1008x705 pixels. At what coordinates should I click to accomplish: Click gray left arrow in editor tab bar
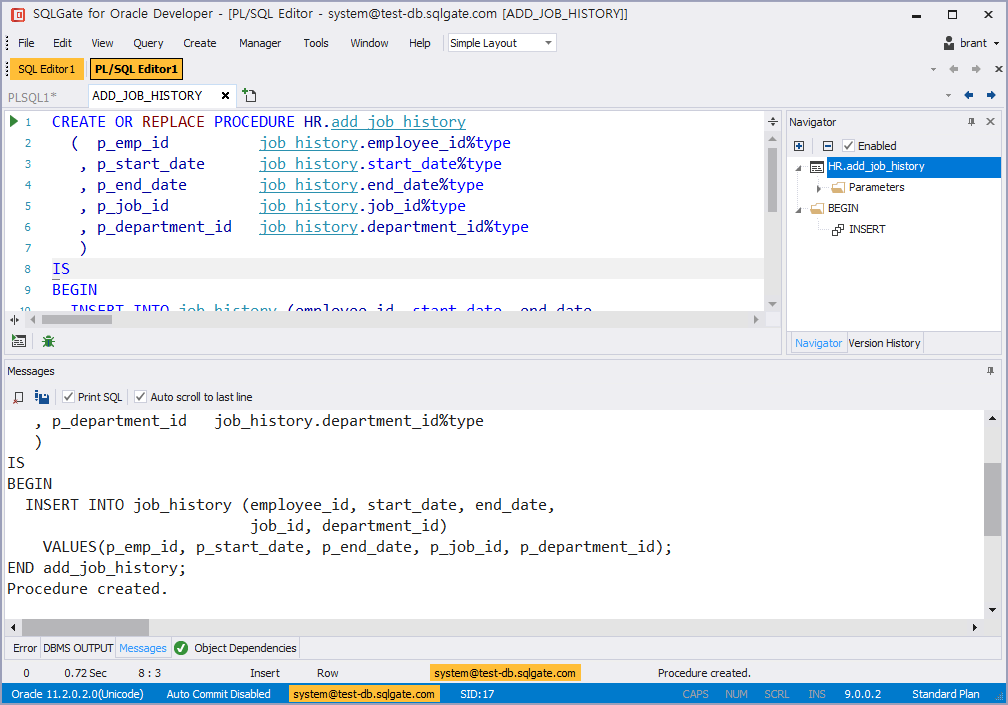coord(953,69)
